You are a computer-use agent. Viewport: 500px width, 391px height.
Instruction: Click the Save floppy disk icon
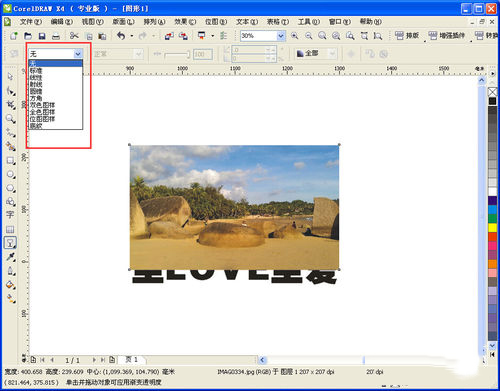(x=42, y=36)
